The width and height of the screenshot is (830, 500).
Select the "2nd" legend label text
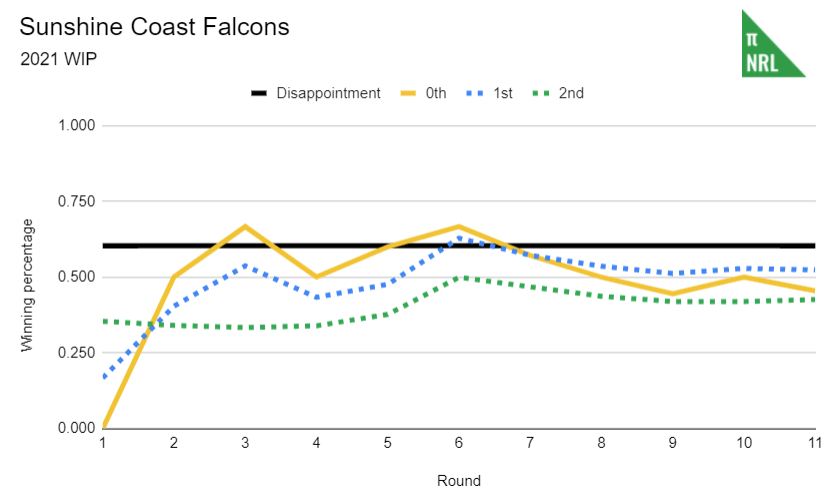(x=572, y=93)
